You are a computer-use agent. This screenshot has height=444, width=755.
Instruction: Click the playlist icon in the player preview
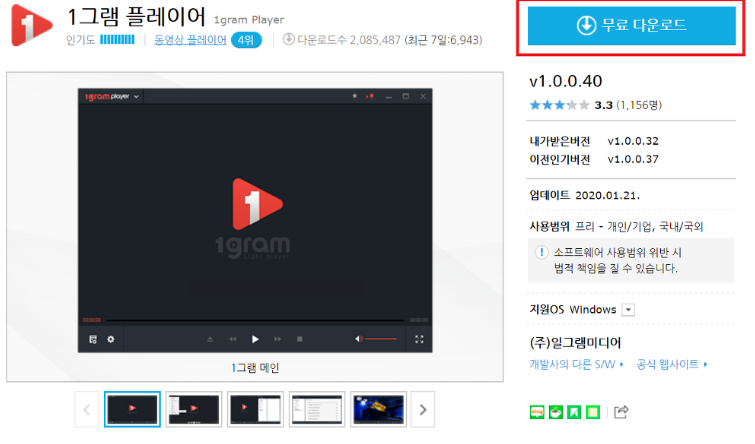(x=93, y=340)
